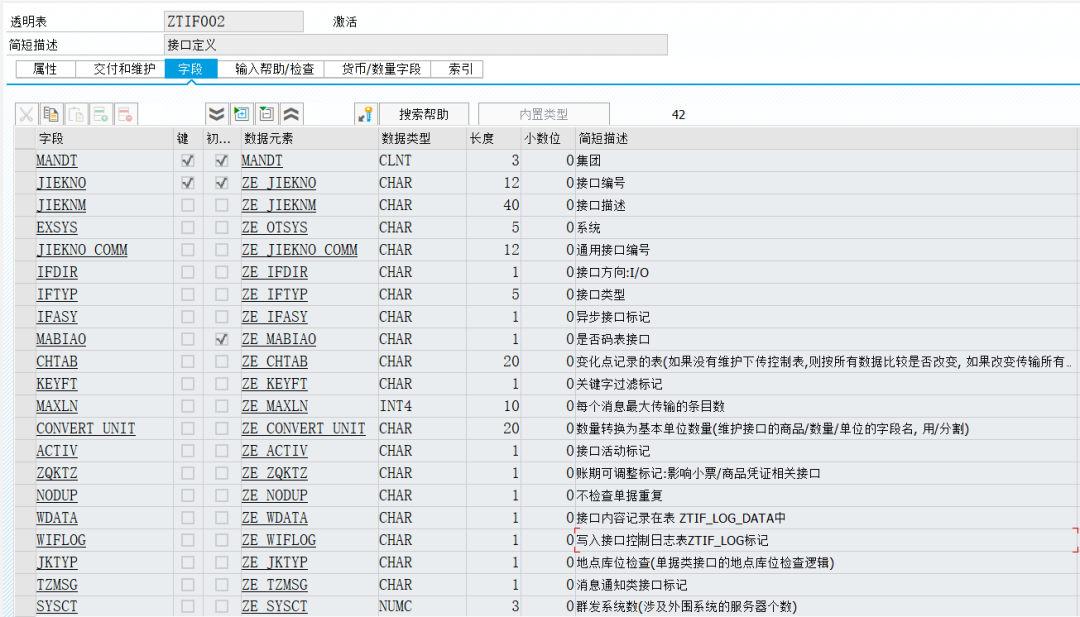Click the description 关键字过滤标记
Image resolution: width=1080 pixels, height=617 pixels.
[x=619, y=384]
